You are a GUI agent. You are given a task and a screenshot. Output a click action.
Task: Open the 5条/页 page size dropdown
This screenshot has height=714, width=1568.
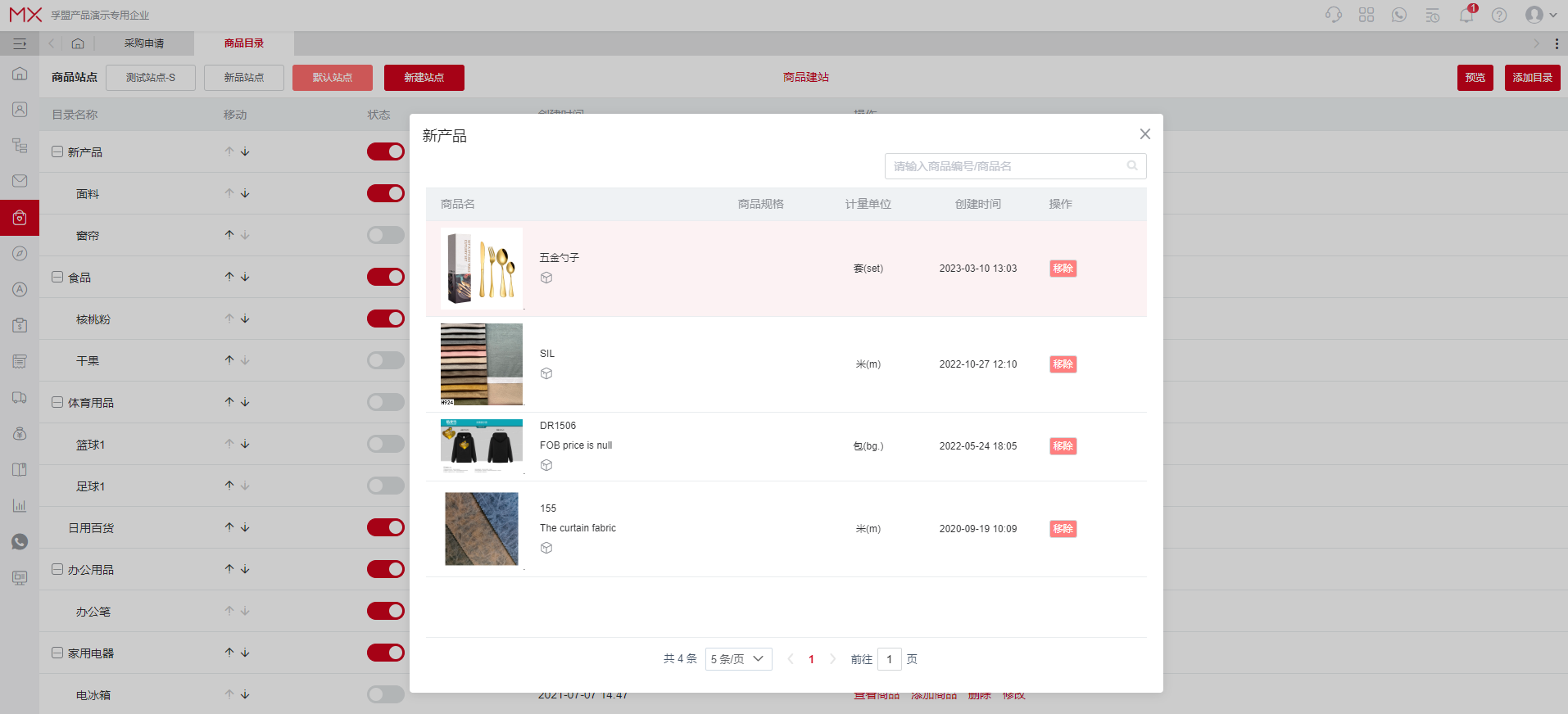pos(738,659)
